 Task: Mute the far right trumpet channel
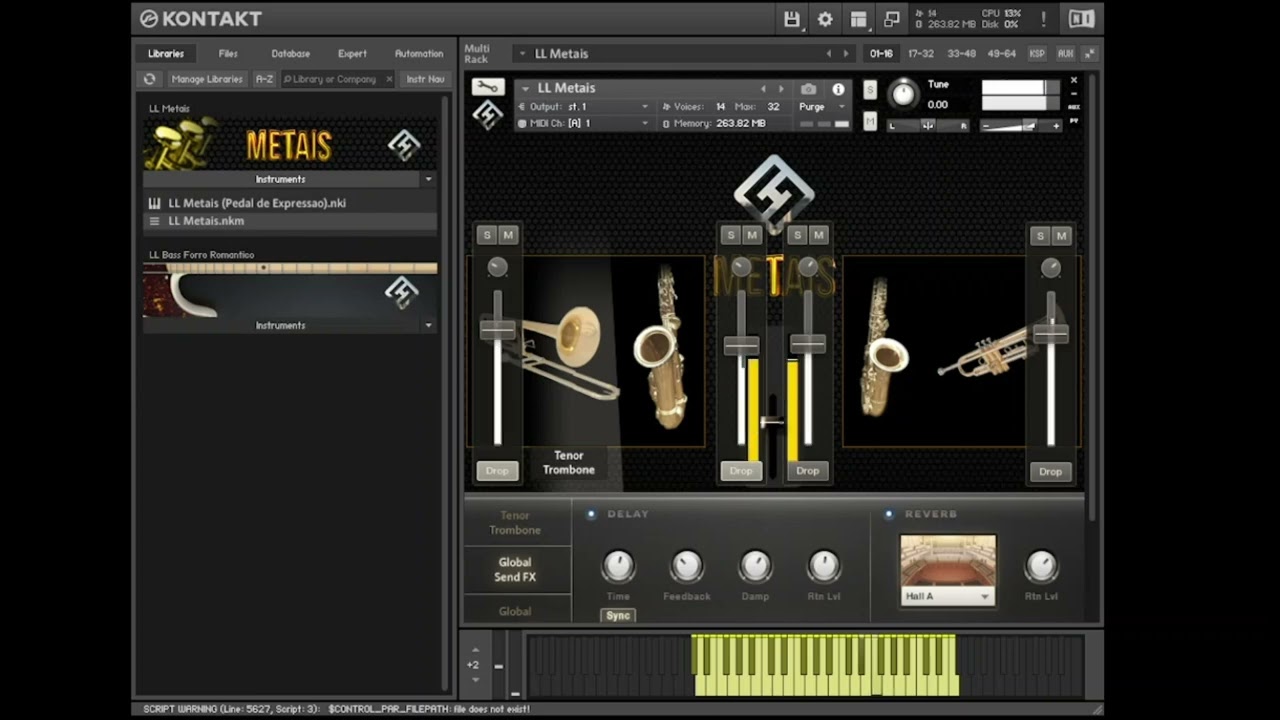pos(1062,236)
